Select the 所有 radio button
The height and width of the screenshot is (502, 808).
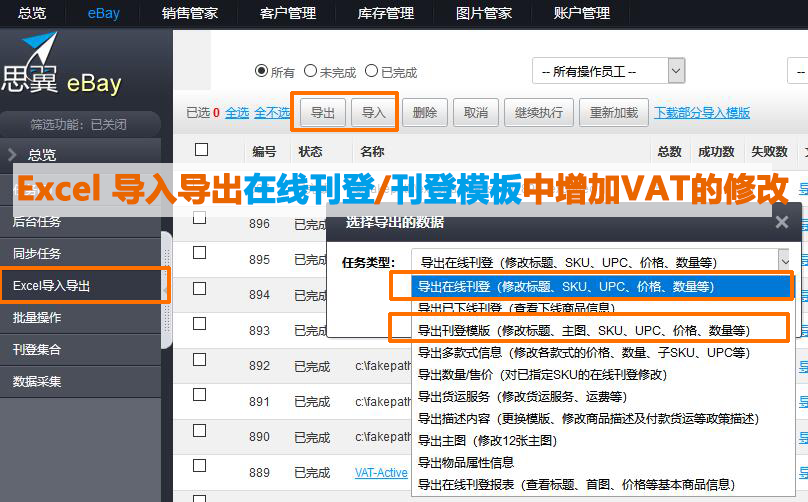[x=261, y=71]
